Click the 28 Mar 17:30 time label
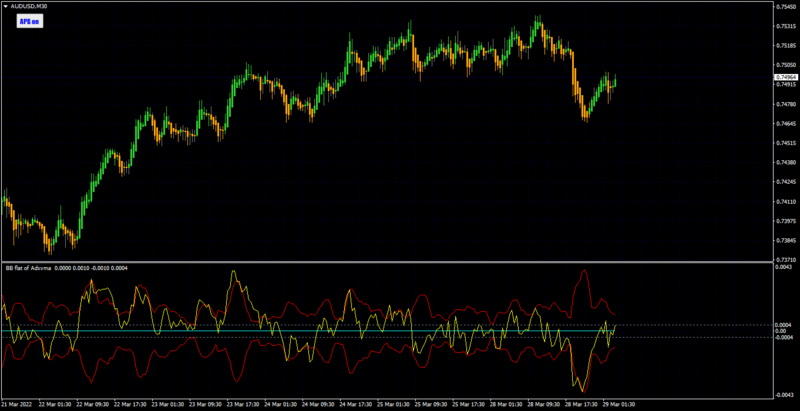 [x=581, y=403]
